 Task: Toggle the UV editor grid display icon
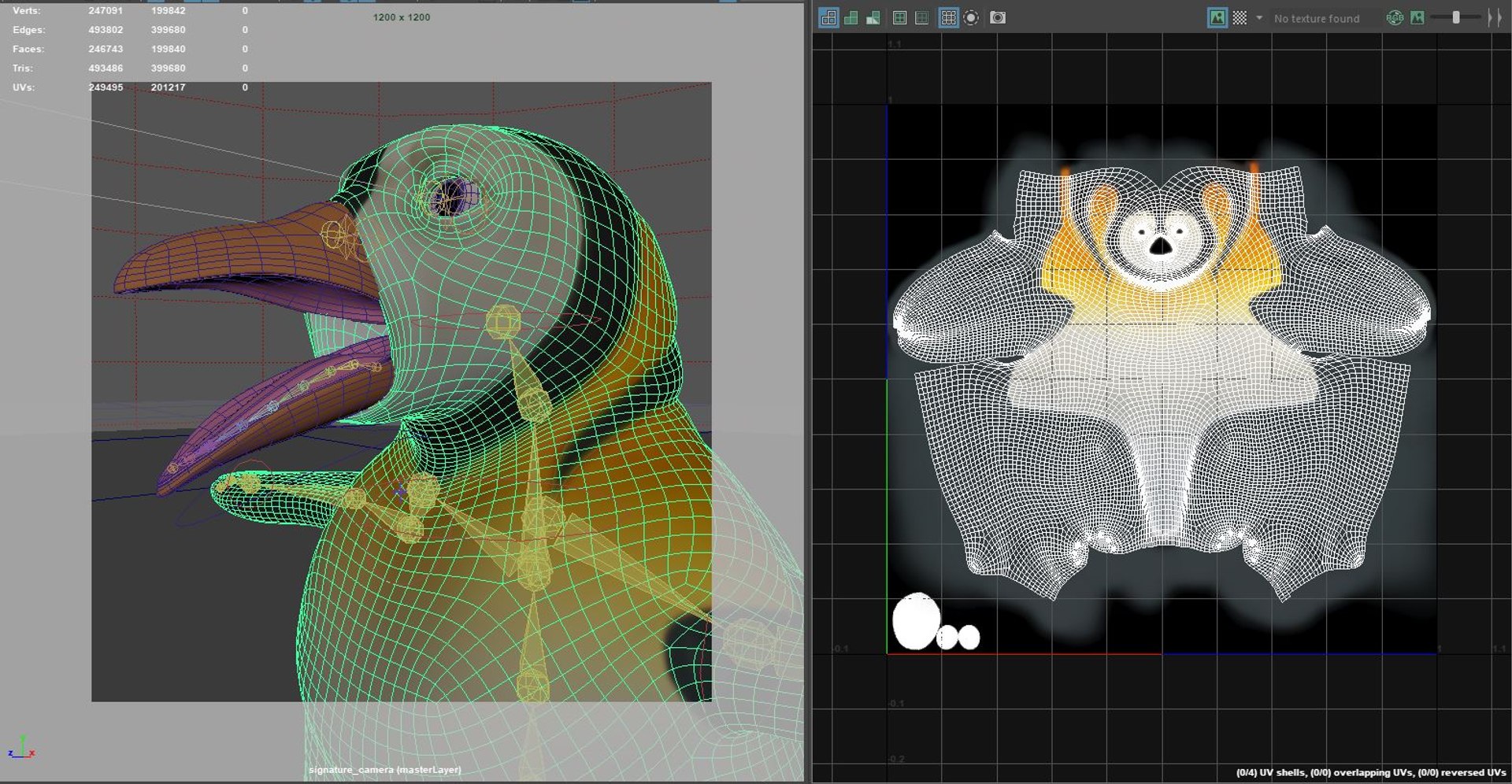click(949, 17)
